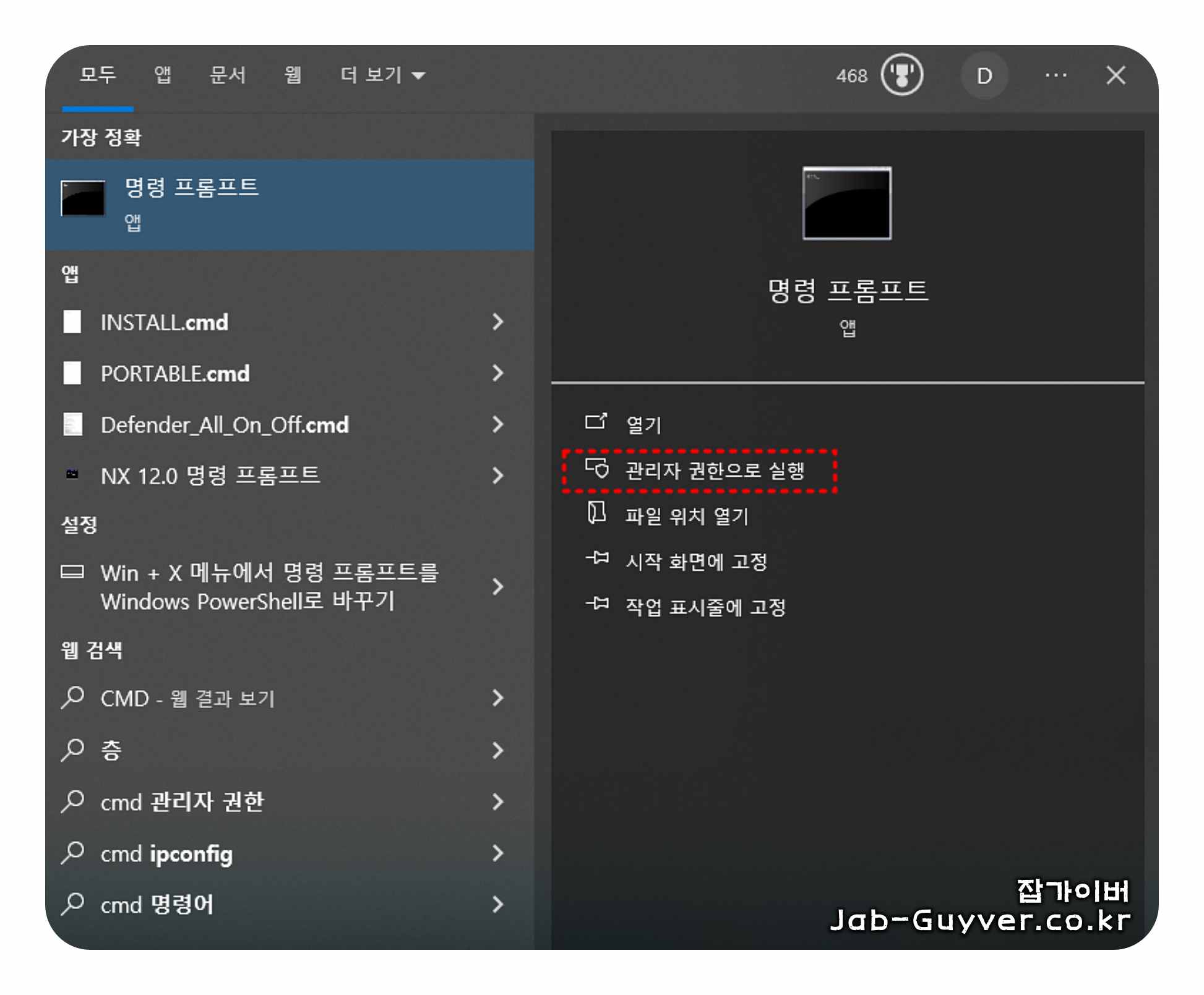Open NX 12.0 명령 프롬프트 result

[210, 476]
